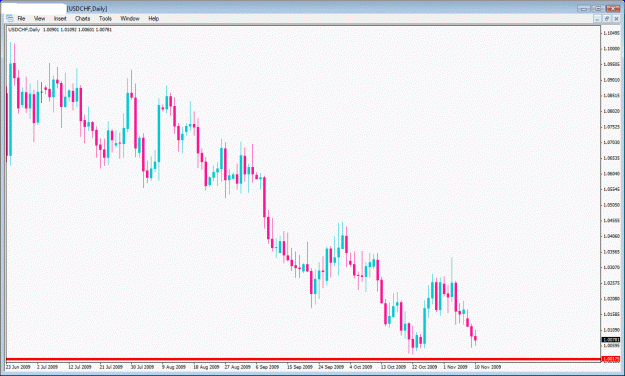Open the File menu
625x376 pixels.
(x=21, y=18)
